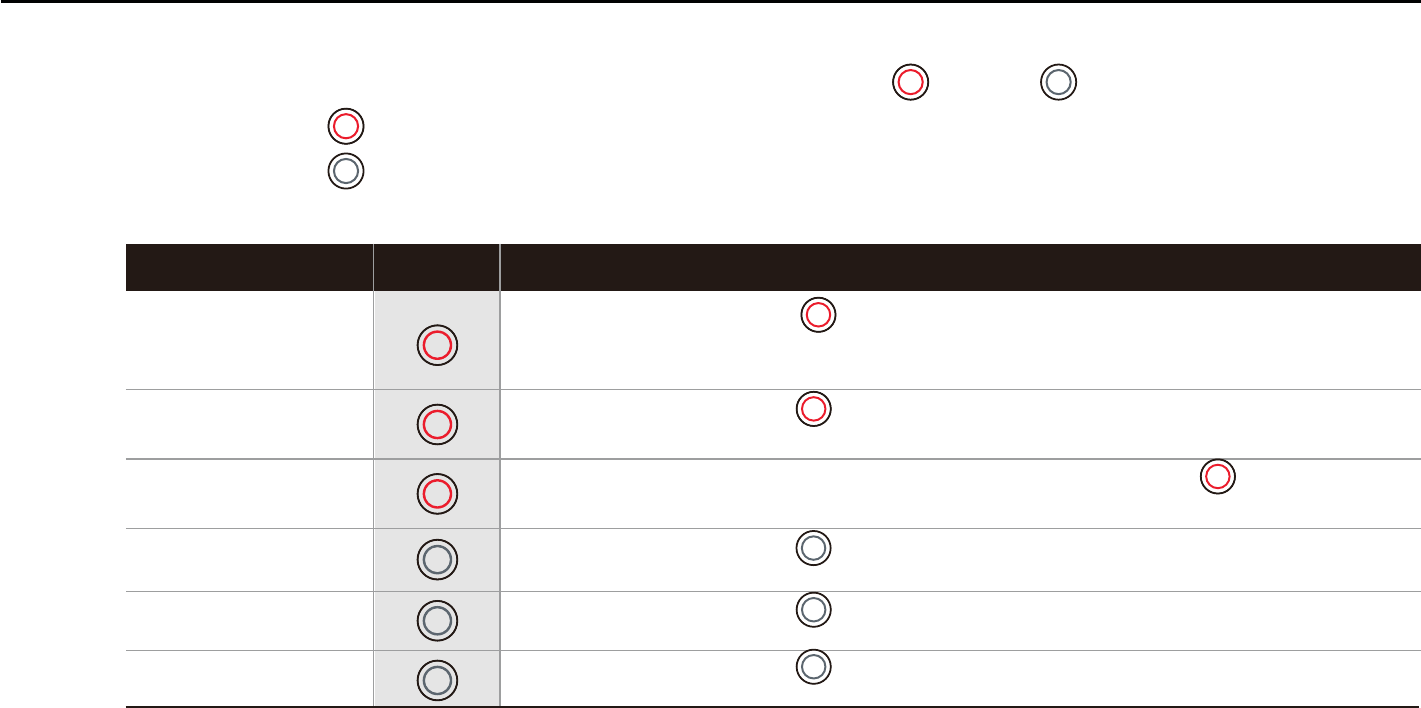Click the red indicator in the second row's shaded cell
Image resolution: width=1421 pixels, height=708 pixels.
click(436, 425)
